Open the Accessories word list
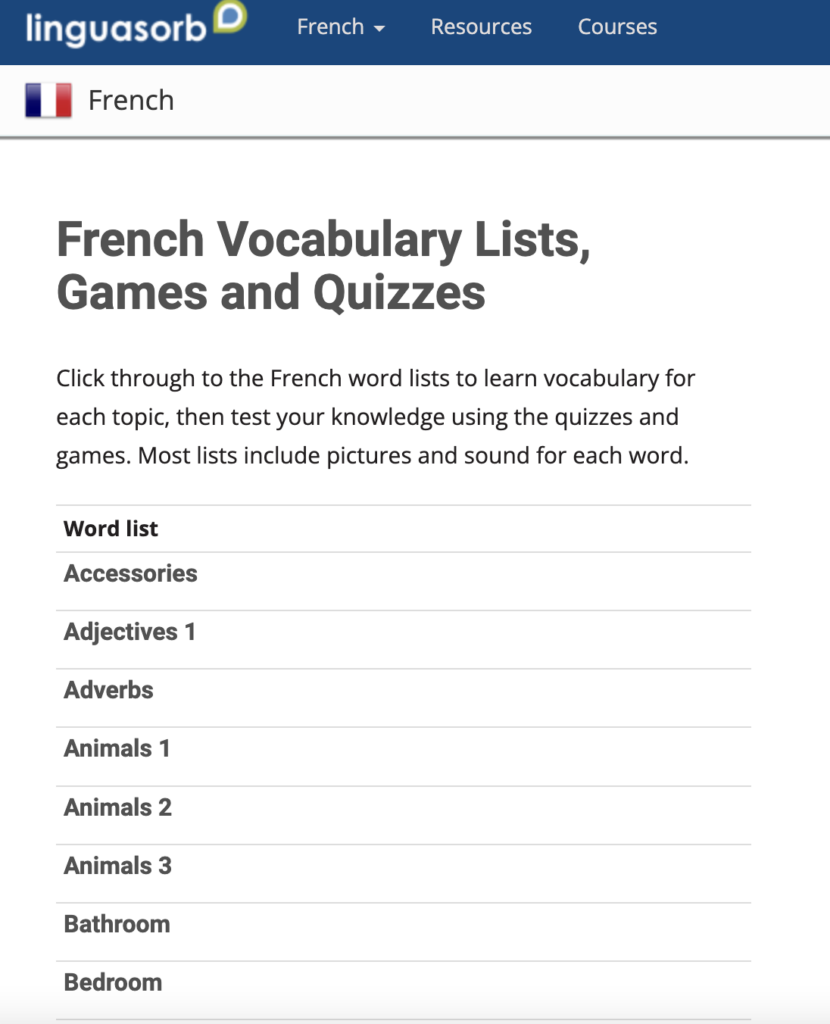 (x=130, y=574)
